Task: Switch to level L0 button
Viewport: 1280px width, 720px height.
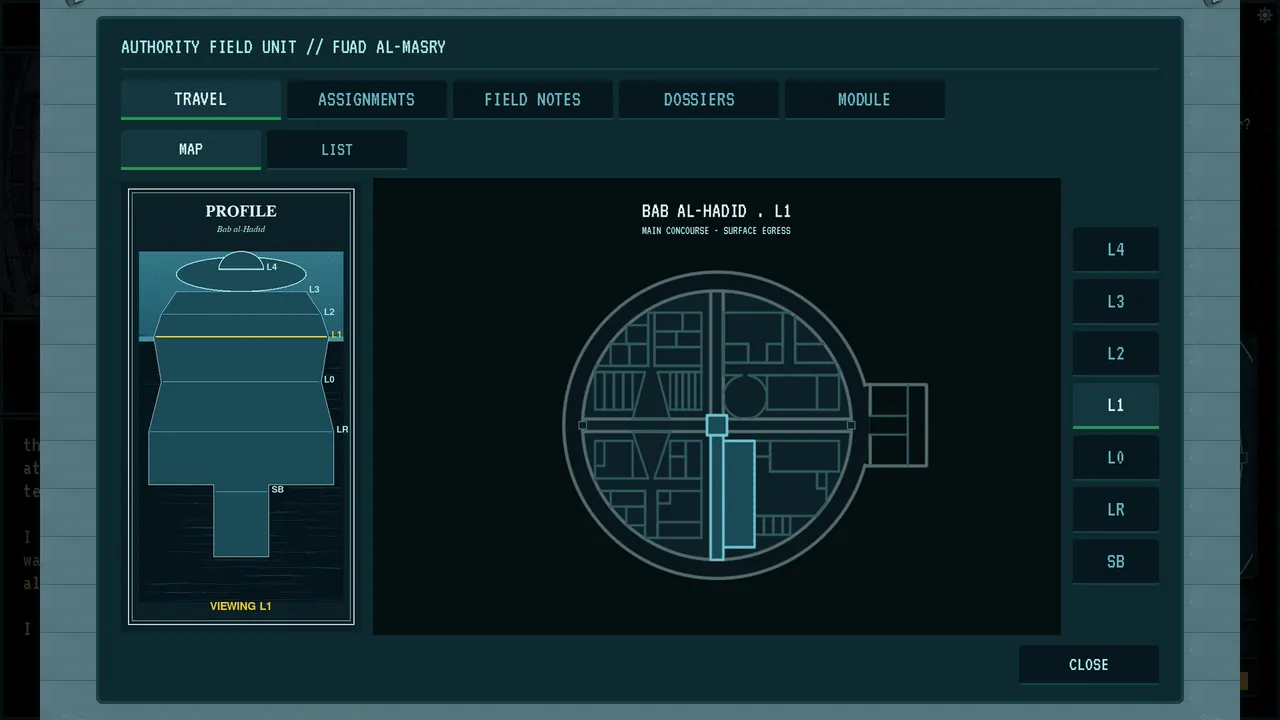Action: point(1115,458)
